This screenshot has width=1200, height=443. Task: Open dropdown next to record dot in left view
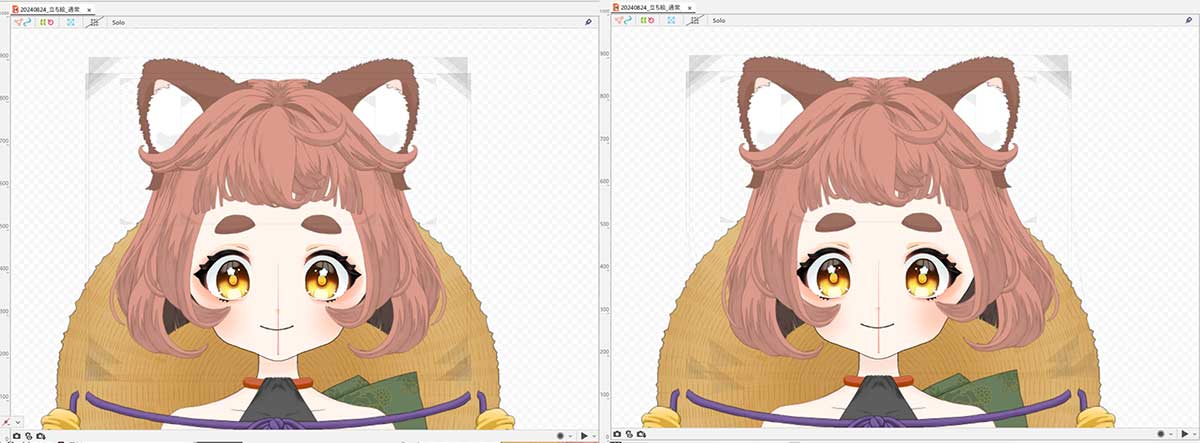[570, 436]
